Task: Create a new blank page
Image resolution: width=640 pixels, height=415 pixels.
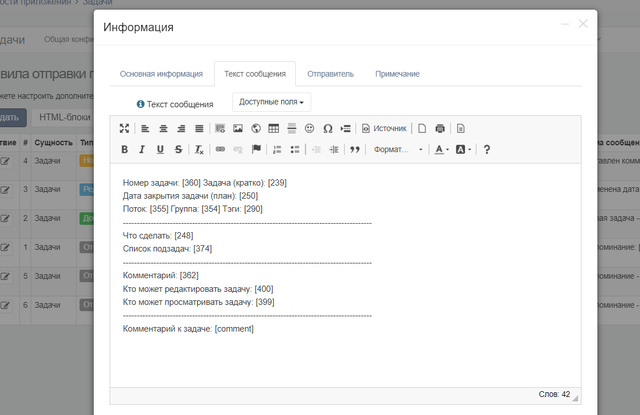Action: 422,129
